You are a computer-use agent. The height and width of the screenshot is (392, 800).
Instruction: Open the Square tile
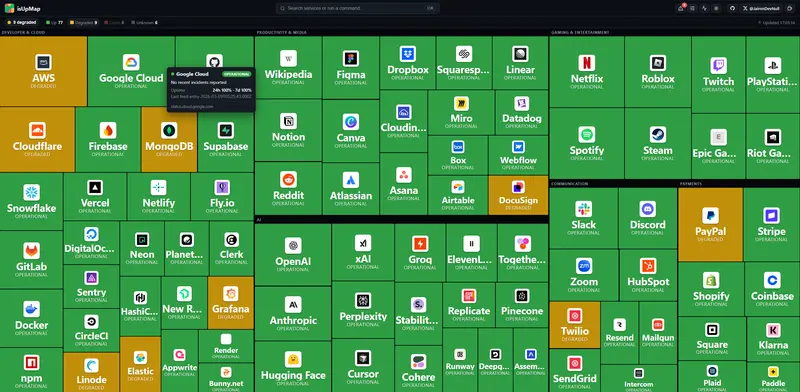tap(712, 338)
